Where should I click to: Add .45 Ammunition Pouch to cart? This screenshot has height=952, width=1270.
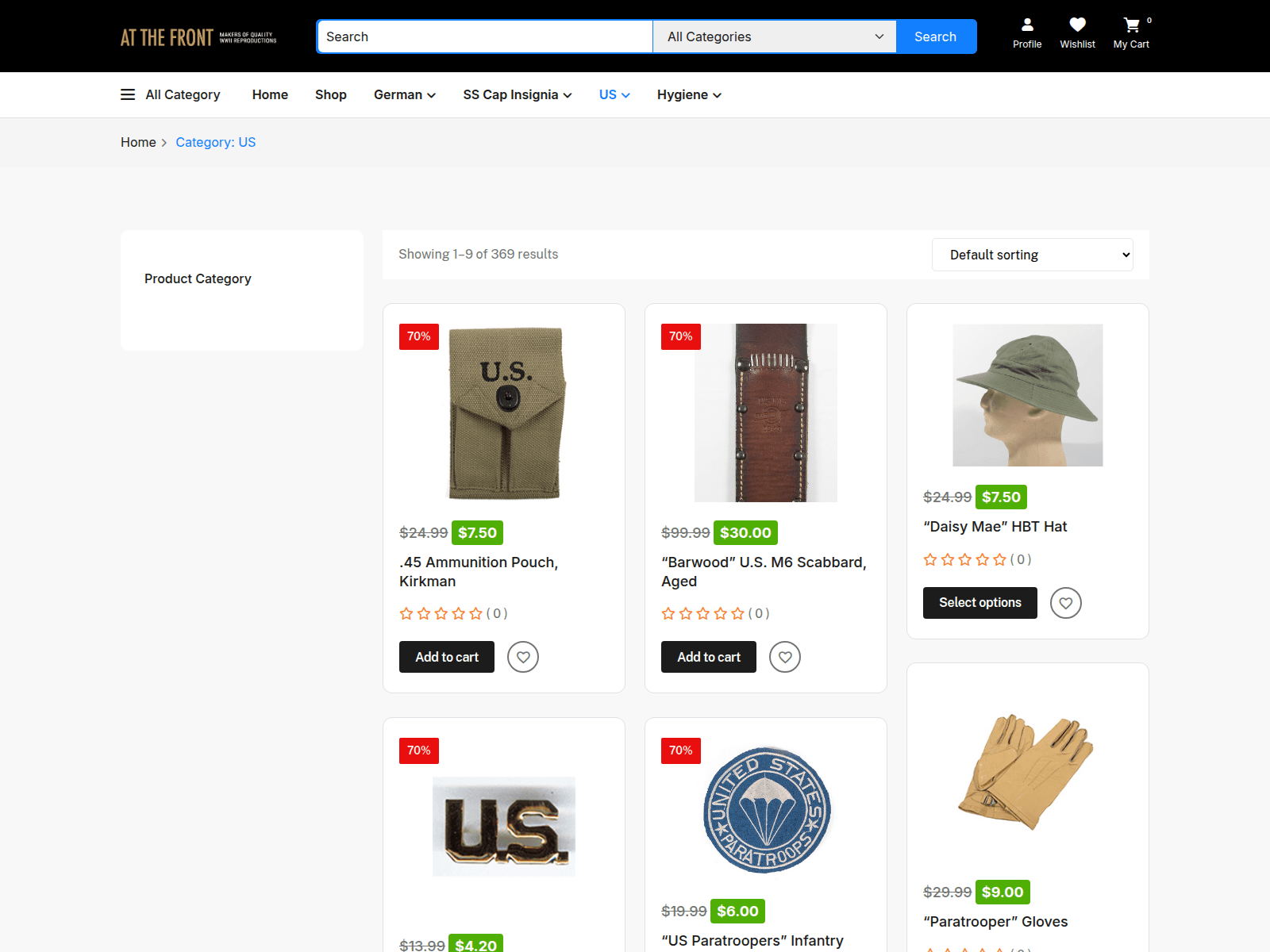pos(447,657)
